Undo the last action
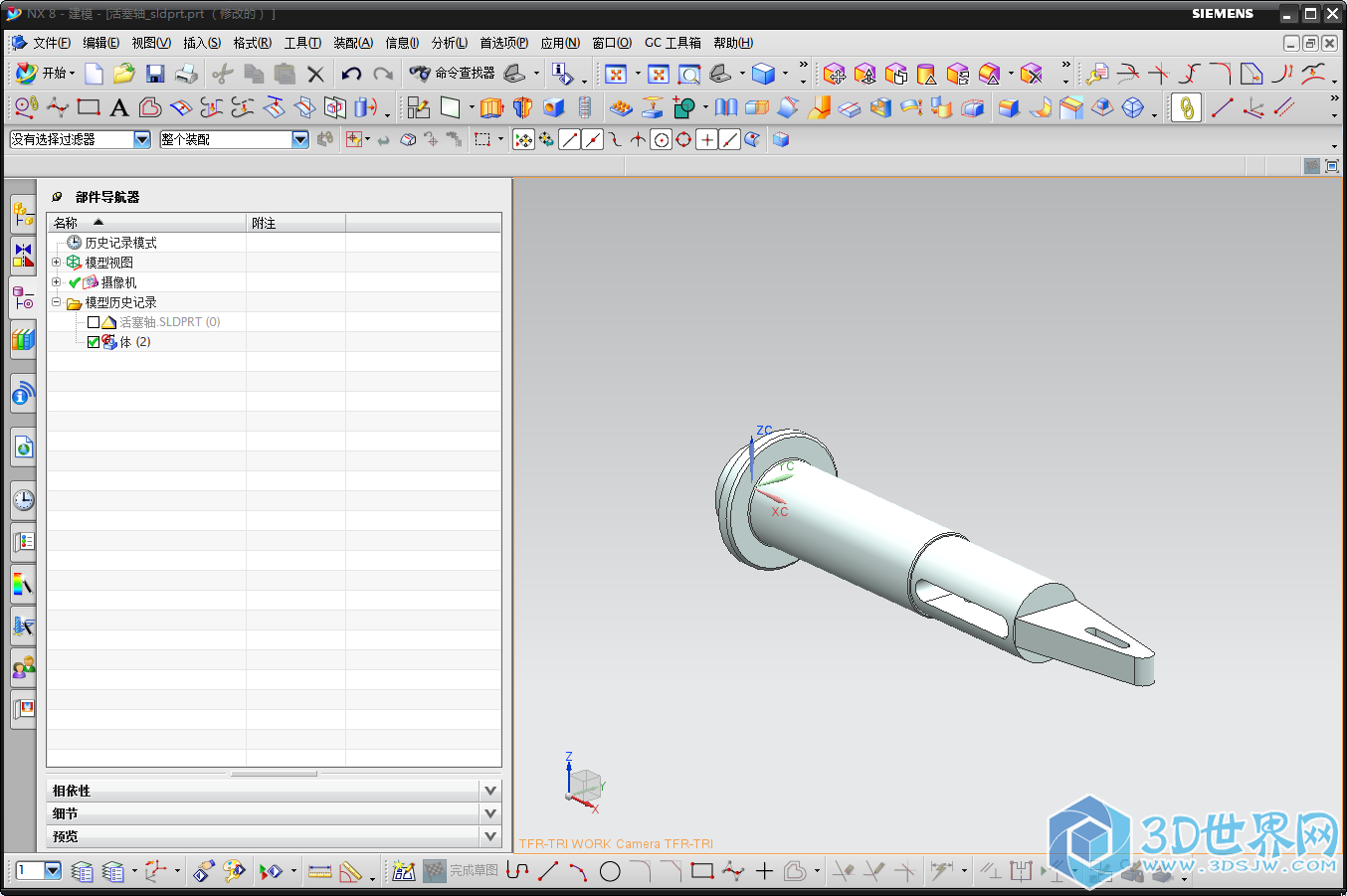1347x896 pixels. (351, 74)
